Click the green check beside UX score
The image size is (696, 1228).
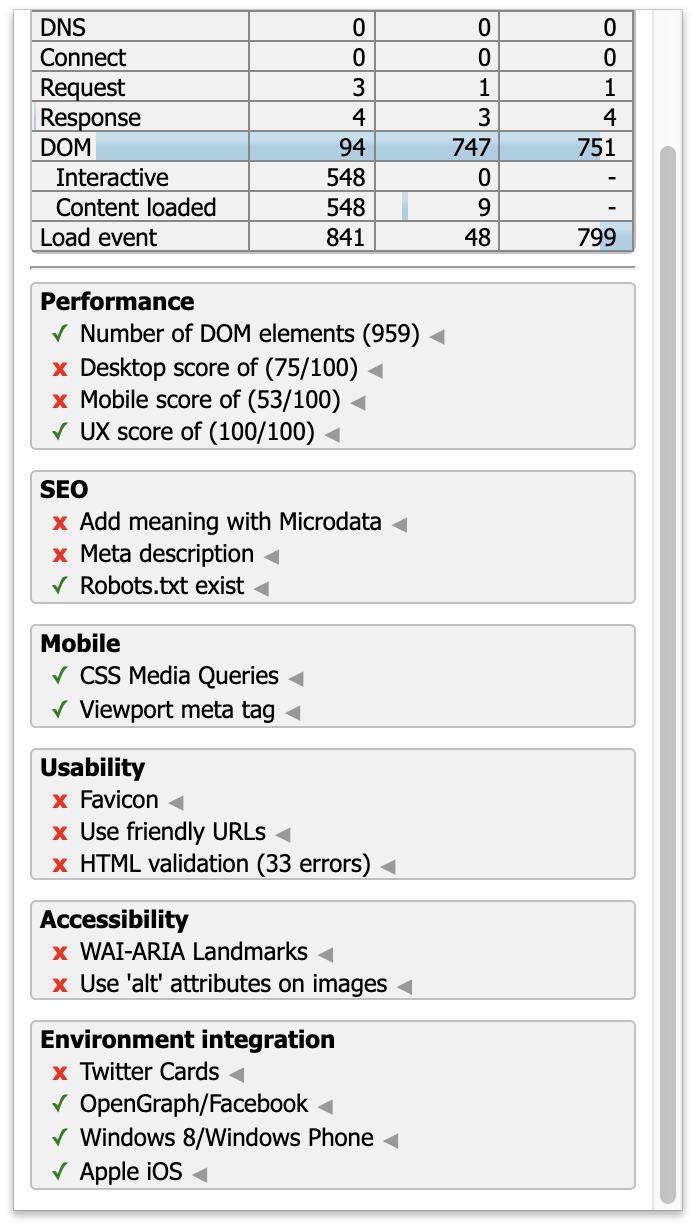60,433
